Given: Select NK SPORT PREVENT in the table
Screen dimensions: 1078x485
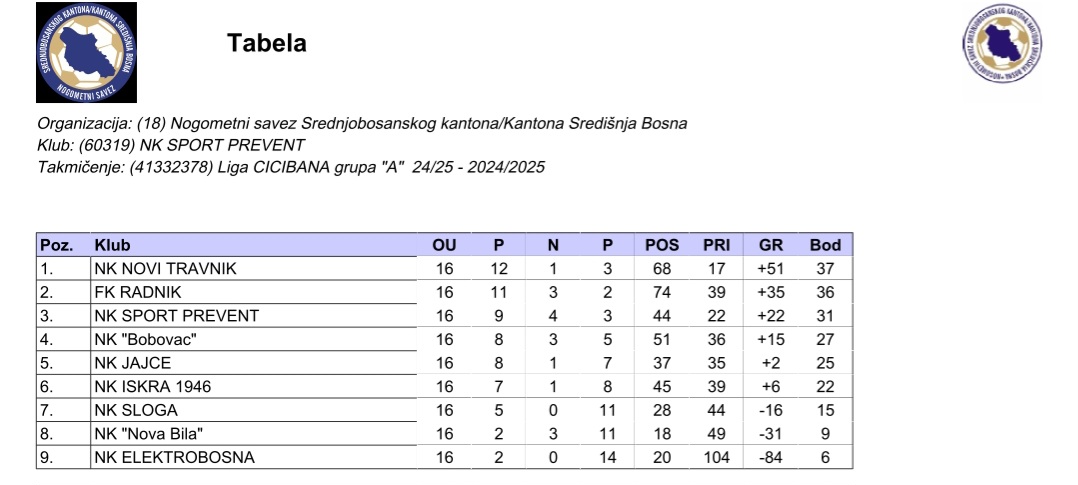Looking at the screenshot, I should [x=177, y=316].
